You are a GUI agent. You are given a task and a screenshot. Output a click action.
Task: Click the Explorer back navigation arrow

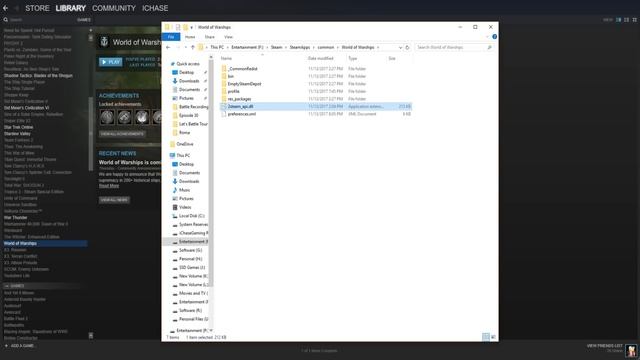[x=168, y=47]
